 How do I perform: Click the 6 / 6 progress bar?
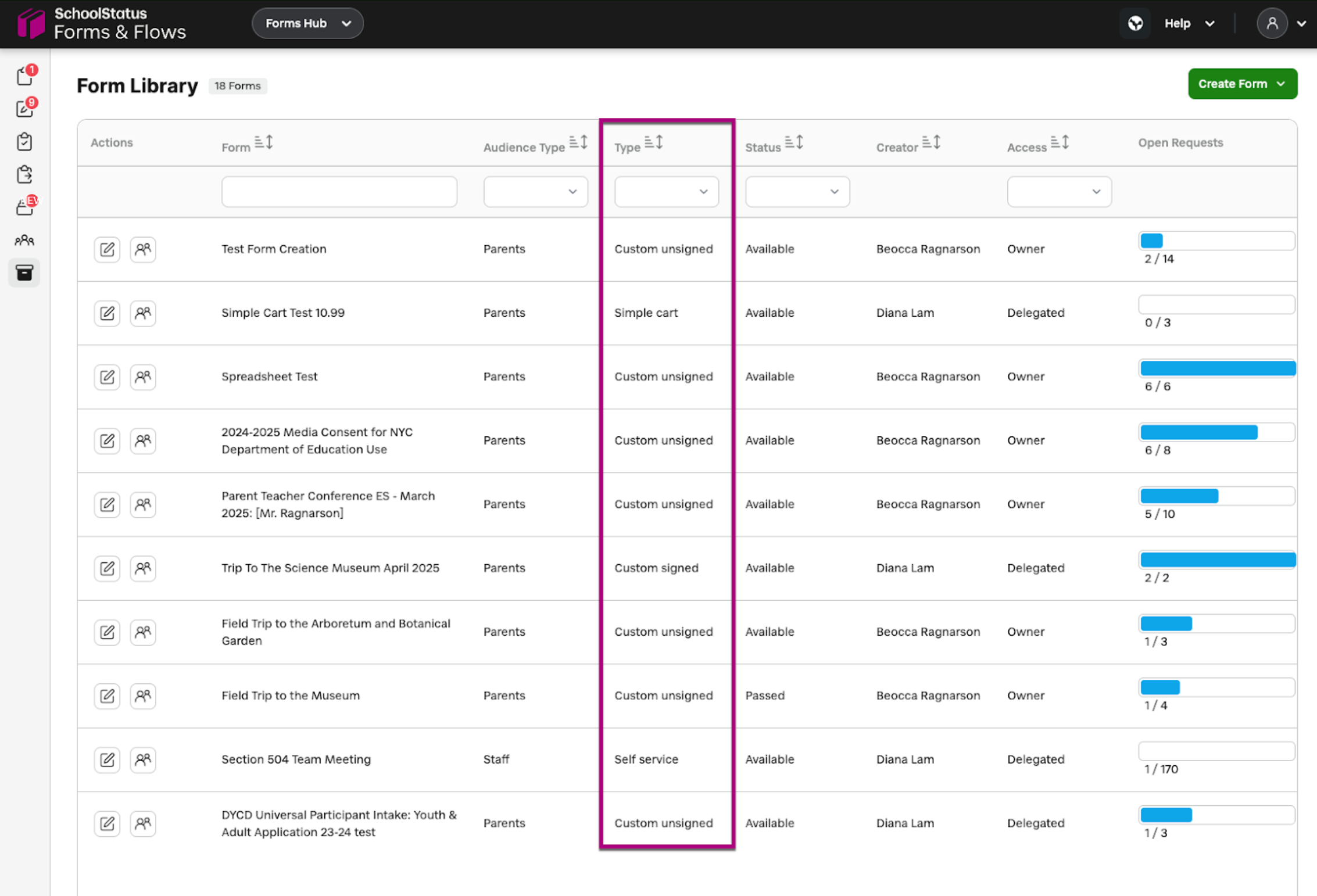pos(1216,368)
